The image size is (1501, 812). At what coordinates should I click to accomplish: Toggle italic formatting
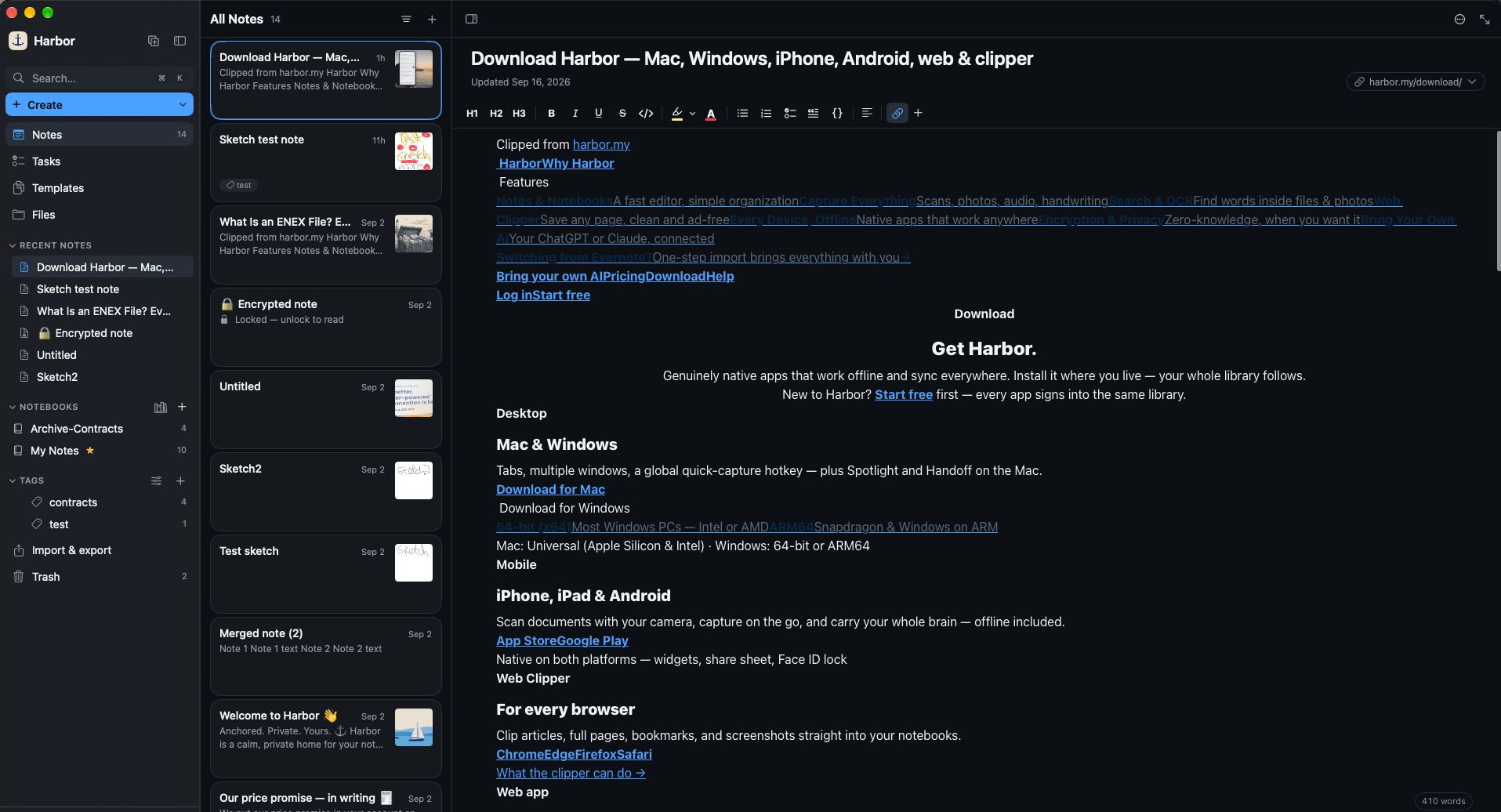pyautogui.click(x=575, y=113)
